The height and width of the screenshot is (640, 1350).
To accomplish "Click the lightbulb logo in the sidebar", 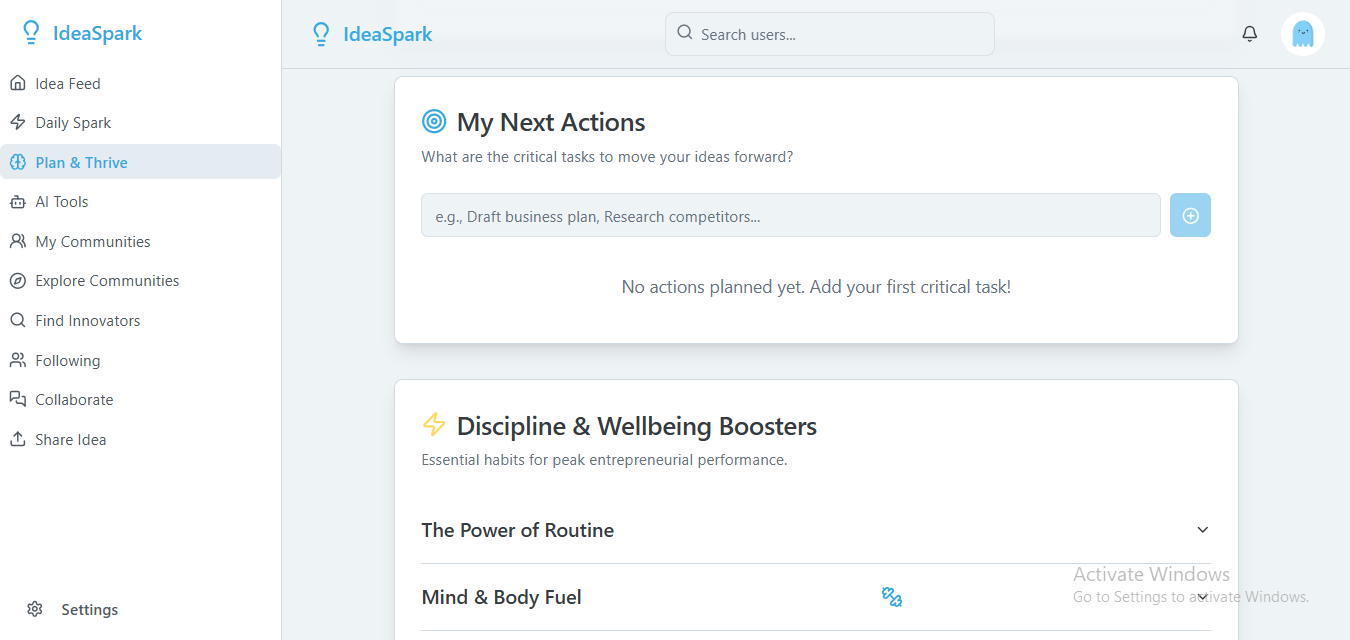I will [x=31, y=33].
